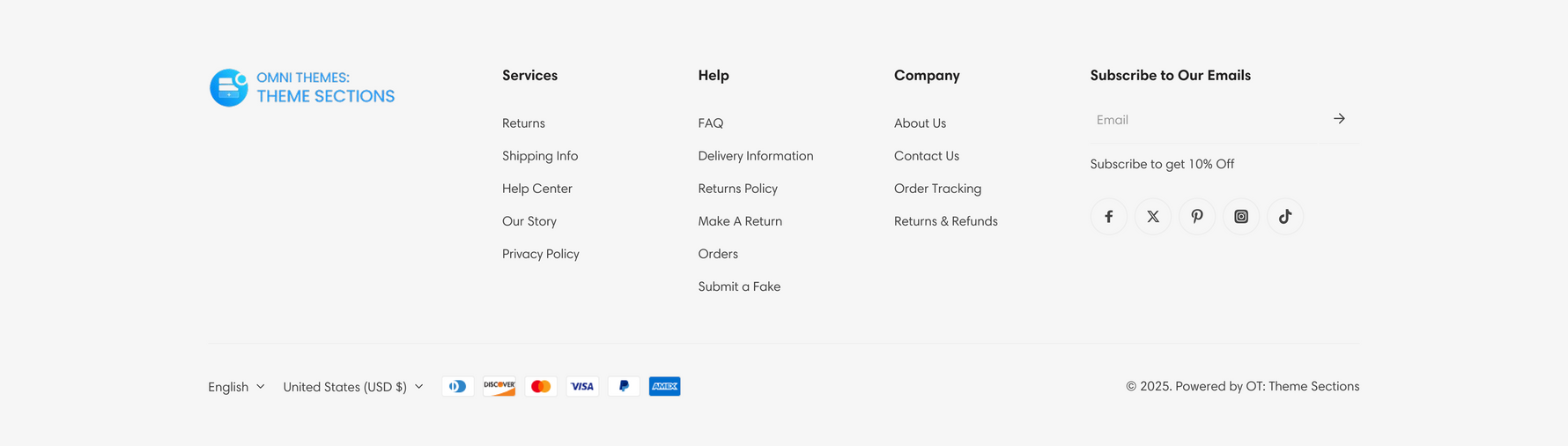Open the Order Tracking link
The height and width of the screenshot is (446, 1568).
[937, 189]
